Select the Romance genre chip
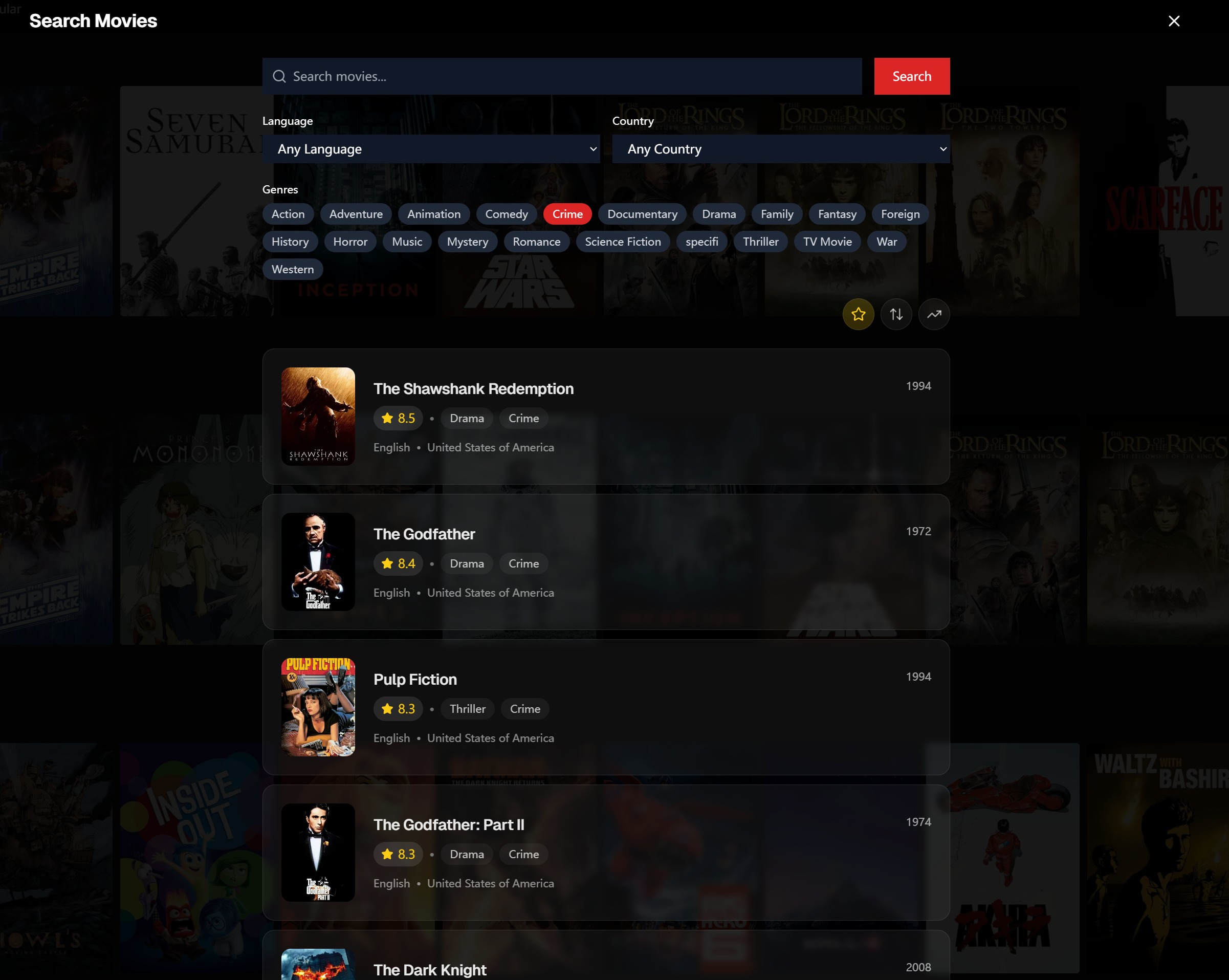 536,242
